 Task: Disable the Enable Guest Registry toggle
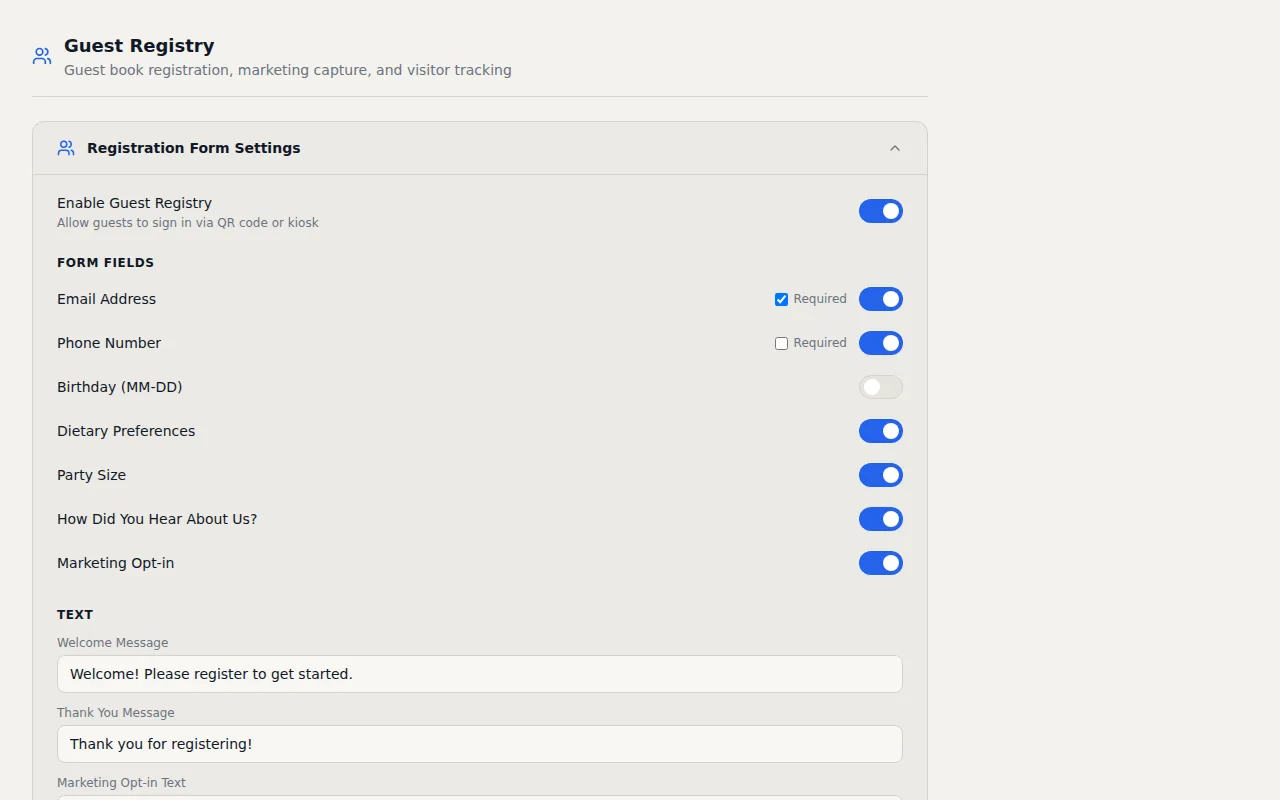pos(880,211)
